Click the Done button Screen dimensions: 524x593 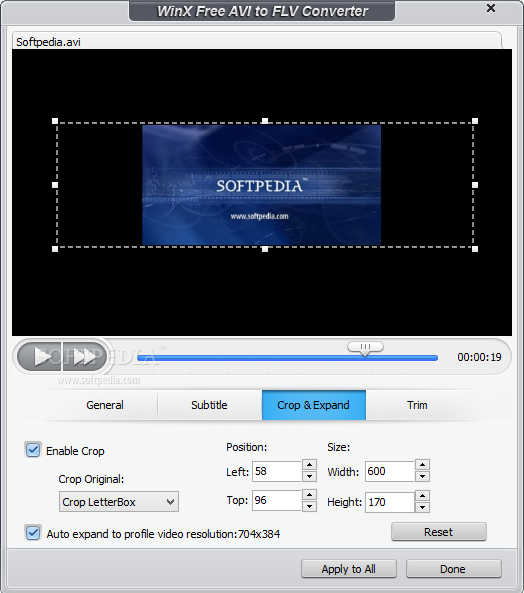(x=454, y=569)
